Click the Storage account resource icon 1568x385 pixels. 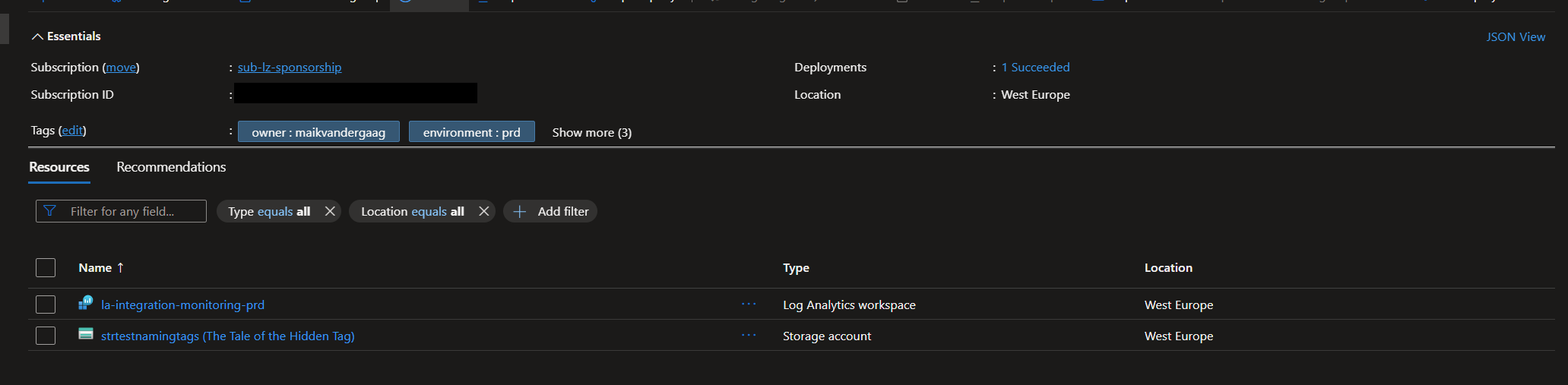[86, 333]
